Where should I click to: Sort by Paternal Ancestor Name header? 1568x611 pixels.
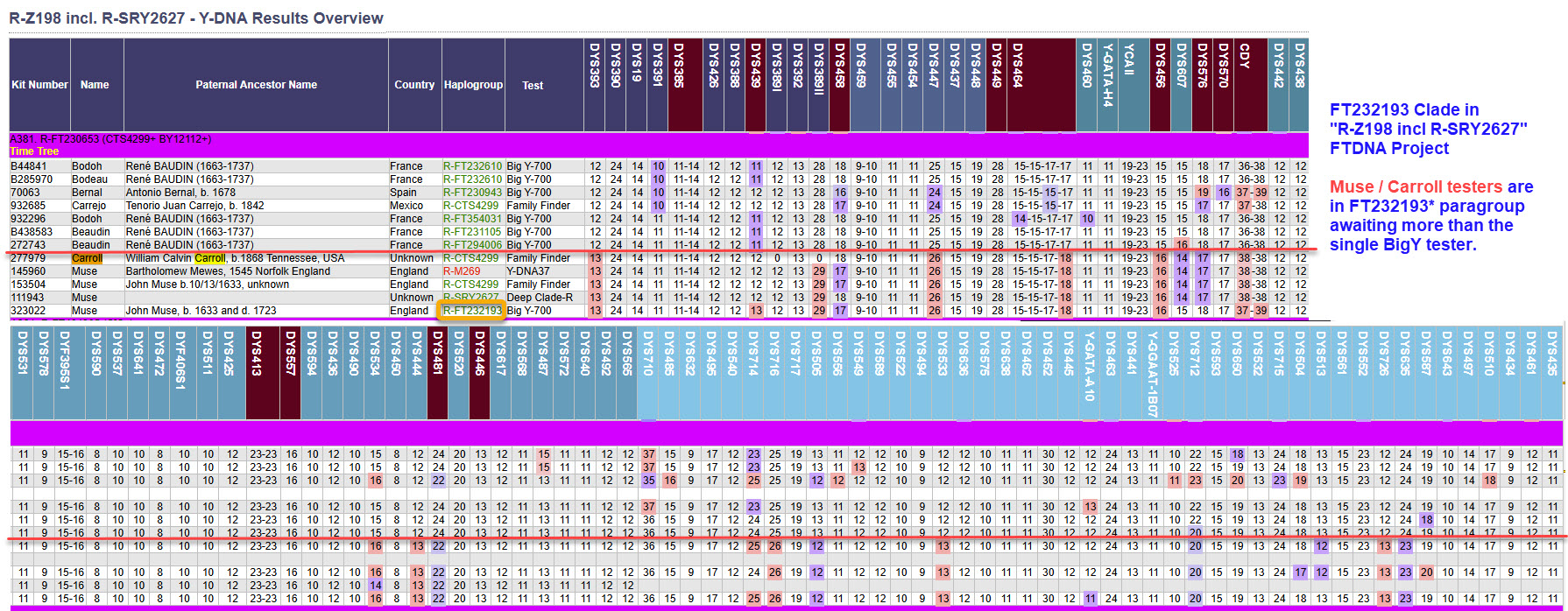(256, 85)
